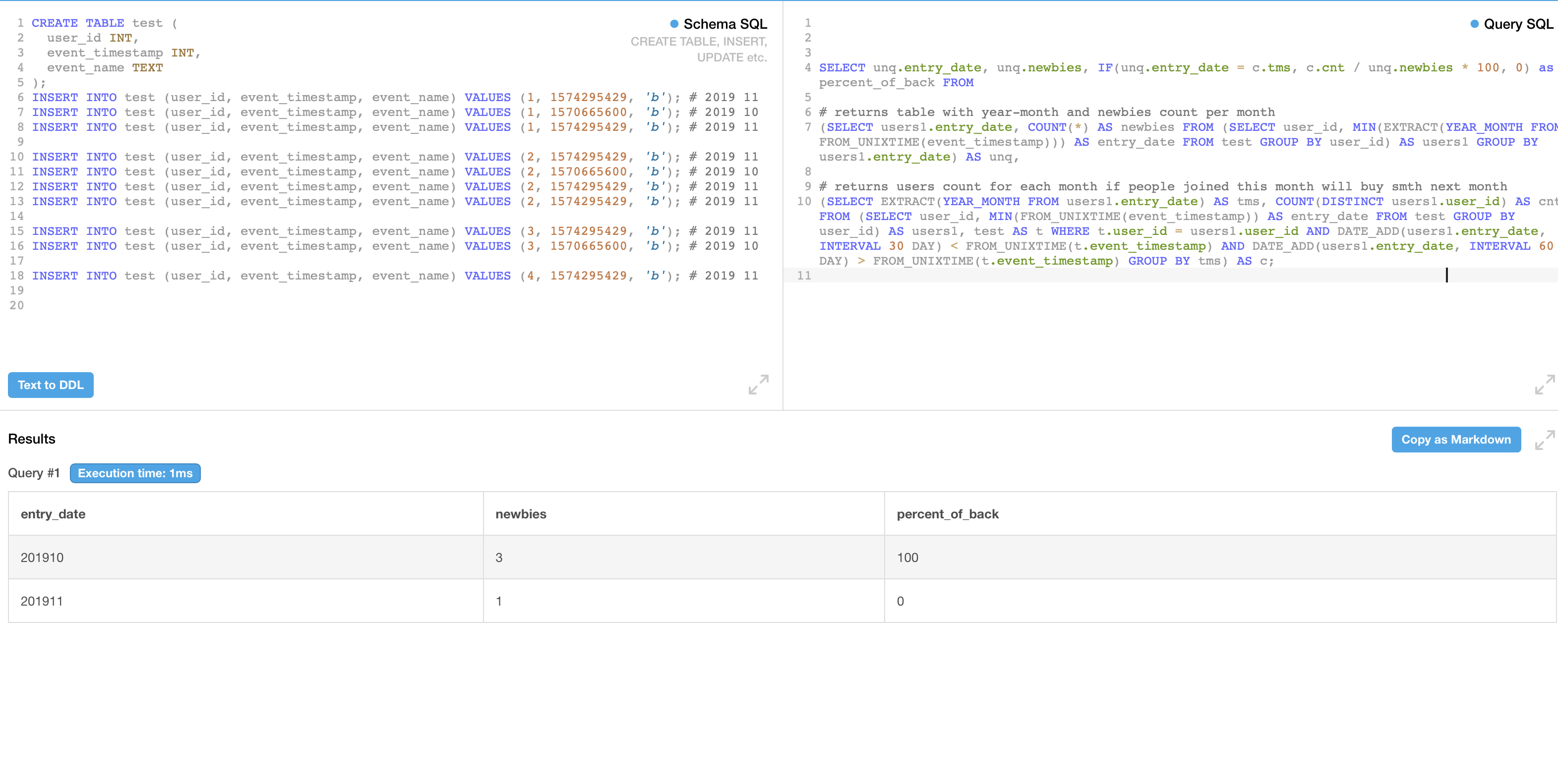Screen dimensions: 1558x784
Task: Click the Query #1 label
Action: tap(34, 473)
